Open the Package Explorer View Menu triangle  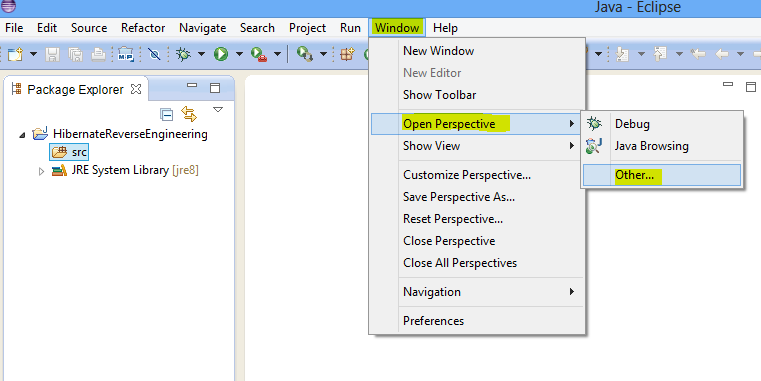pyautogui.click(x=218, y=110)
